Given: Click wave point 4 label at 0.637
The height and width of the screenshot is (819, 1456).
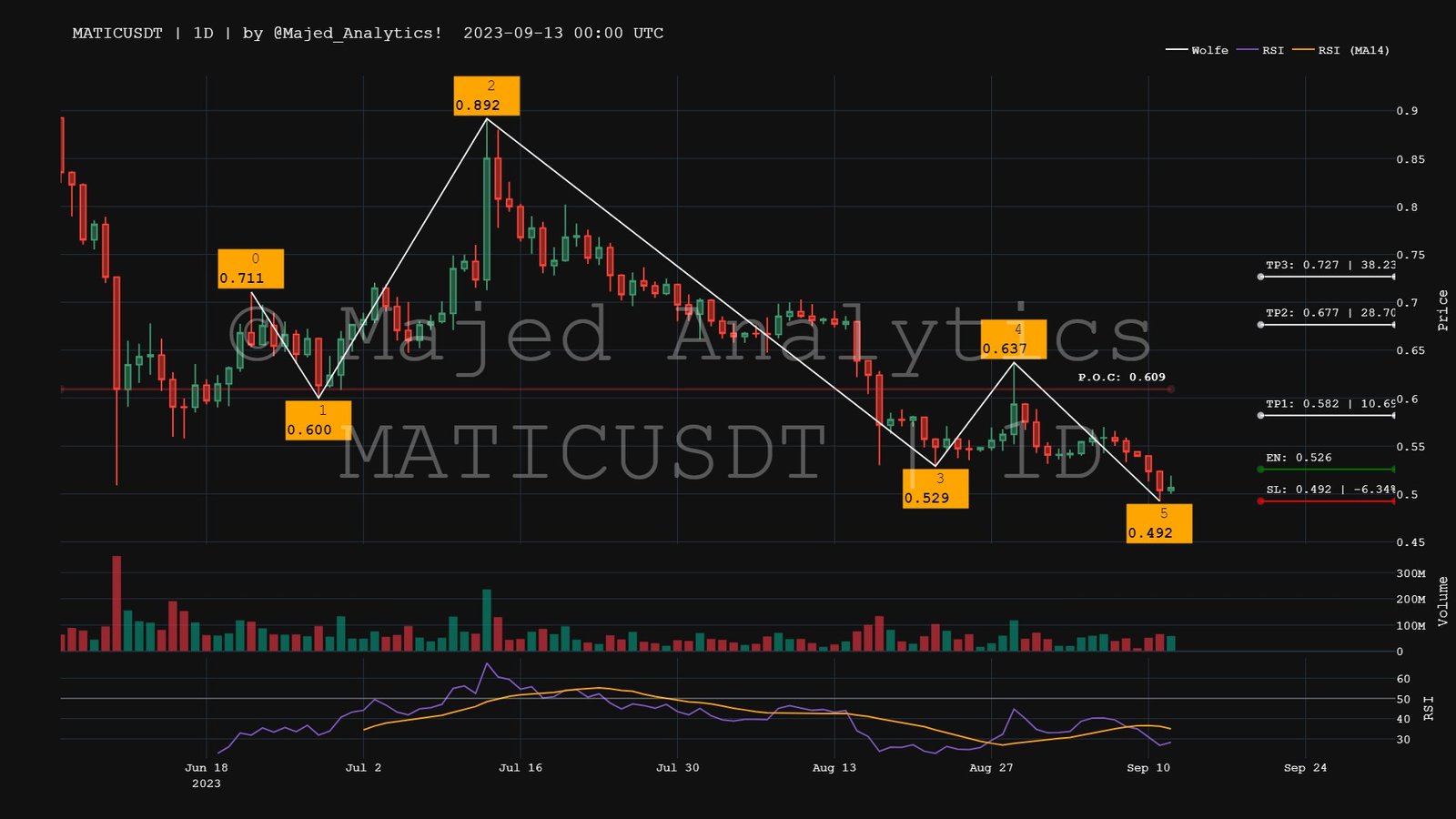Looking at the screenshot, I should pos(1013,339).
